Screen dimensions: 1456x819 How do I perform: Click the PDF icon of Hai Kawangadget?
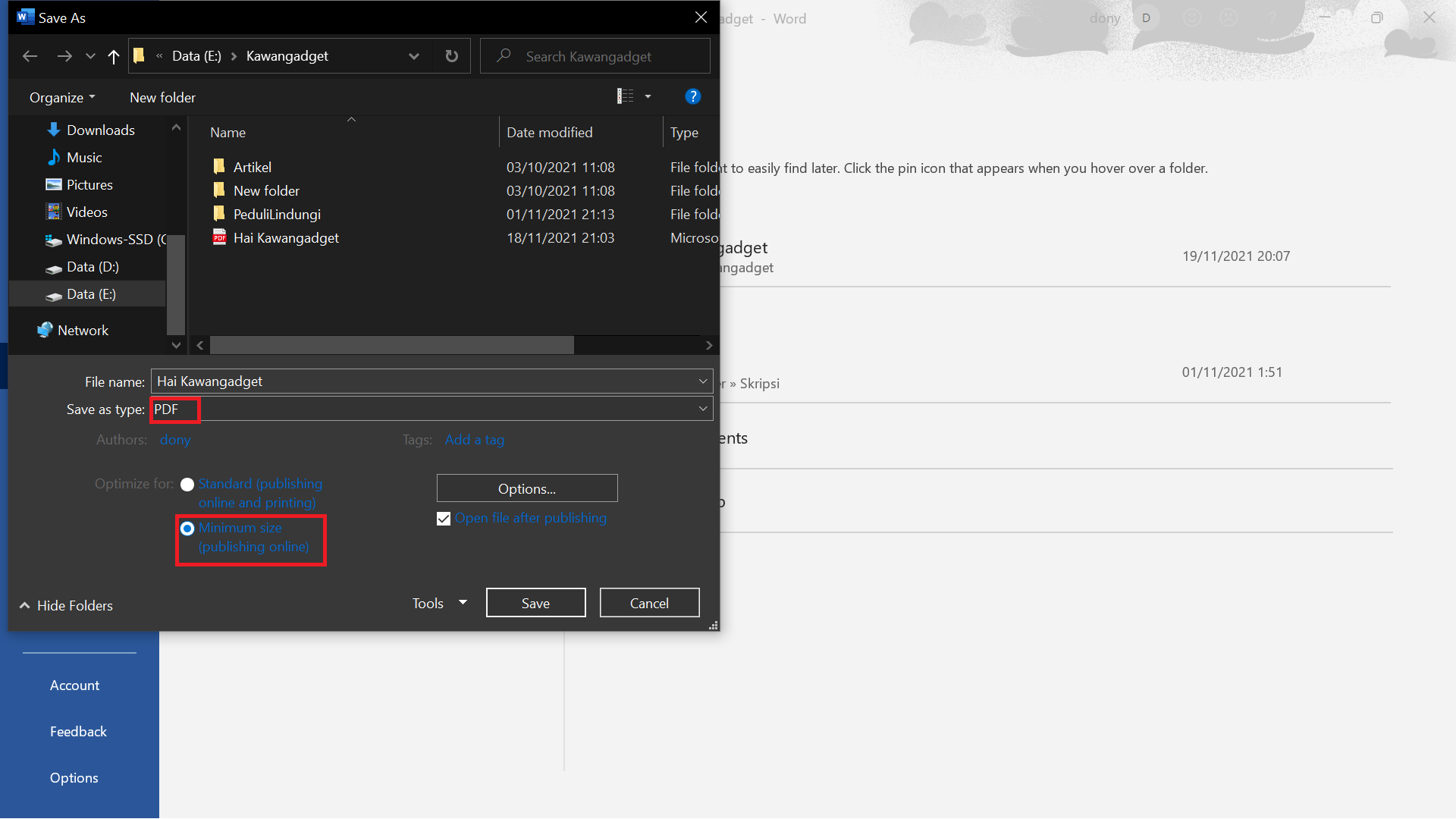coord(219,237)
